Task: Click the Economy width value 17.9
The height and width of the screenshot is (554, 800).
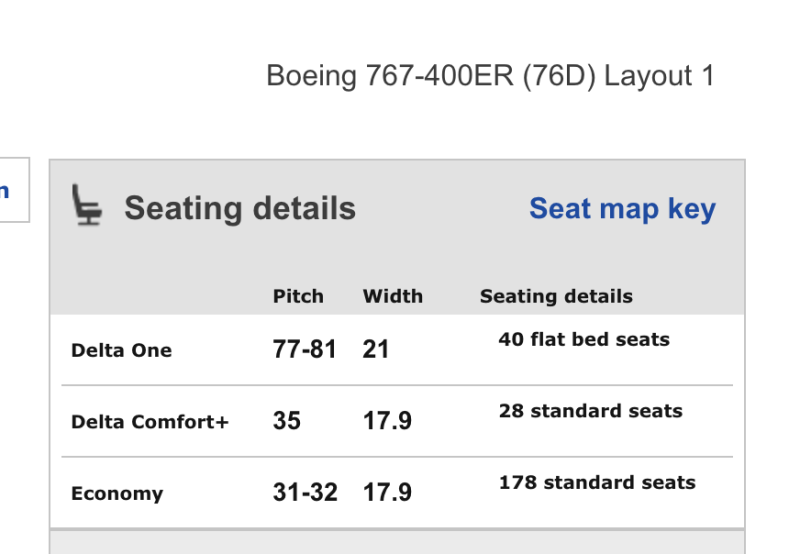Action: (387, 492)
